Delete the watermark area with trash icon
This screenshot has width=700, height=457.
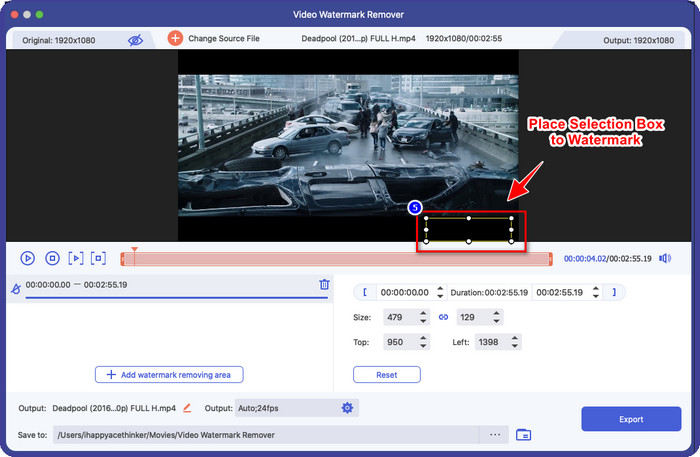[x=325, y=284]
